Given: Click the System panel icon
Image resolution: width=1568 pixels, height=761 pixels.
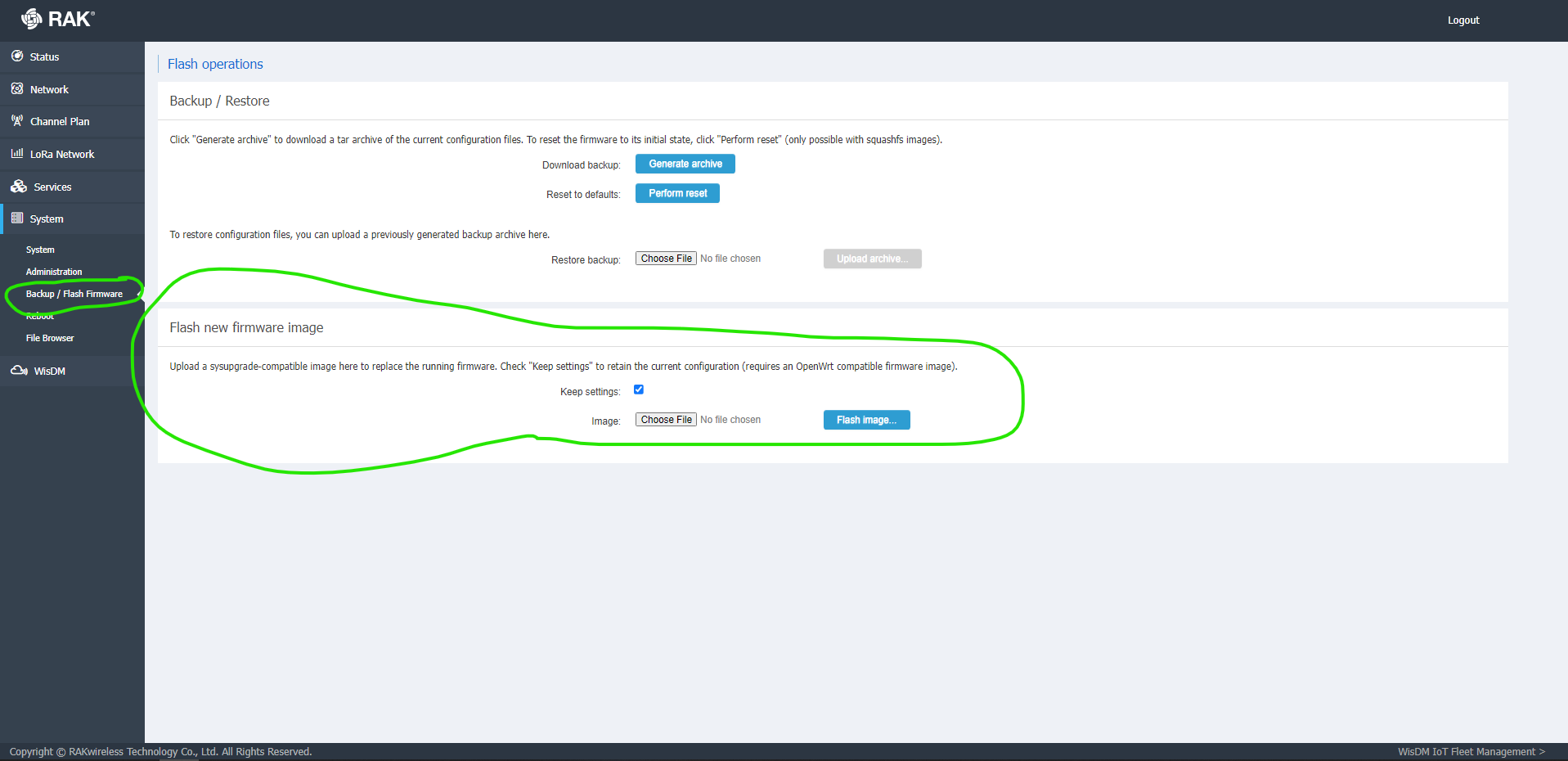Looking at the screenshot, I should [17, 218].
